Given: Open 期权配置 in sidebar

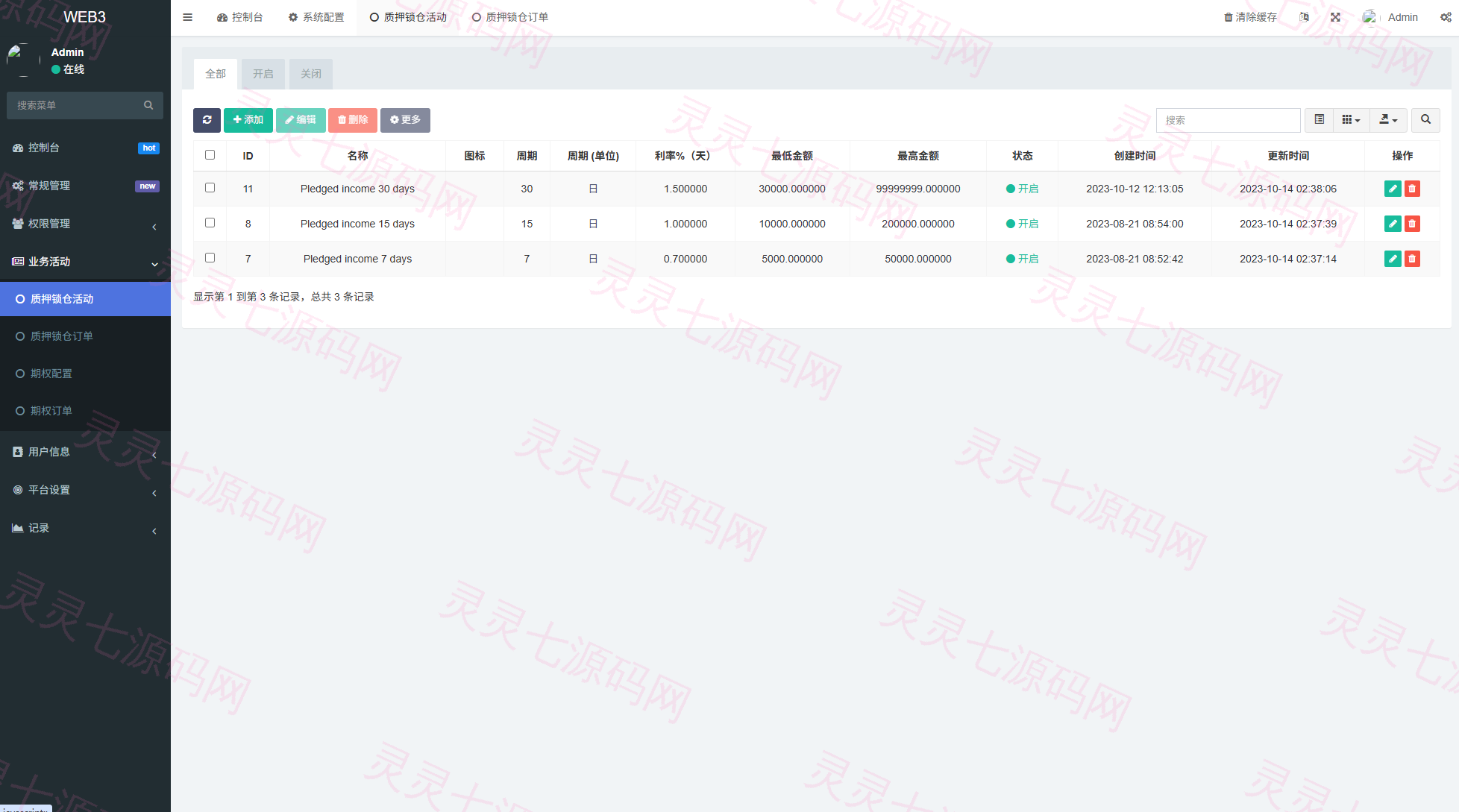Looking at the screenshot, I should [85, 374].
